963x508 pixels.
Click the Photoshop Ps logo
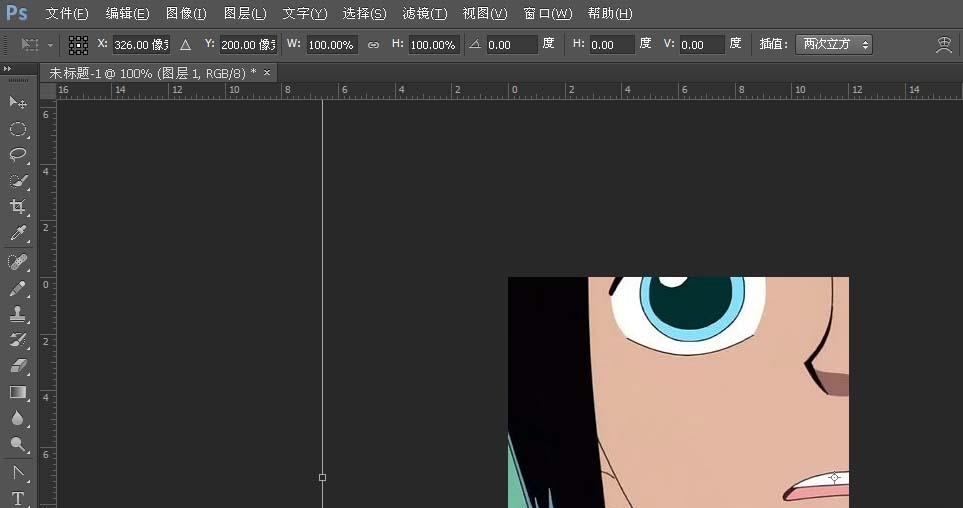[x=17, y=13]
